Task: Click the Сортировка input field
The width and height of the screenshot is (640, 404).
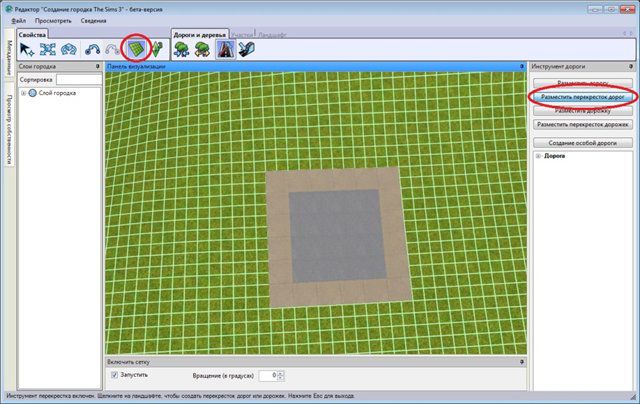Action: pyautogui.click(x=78, y=79)
